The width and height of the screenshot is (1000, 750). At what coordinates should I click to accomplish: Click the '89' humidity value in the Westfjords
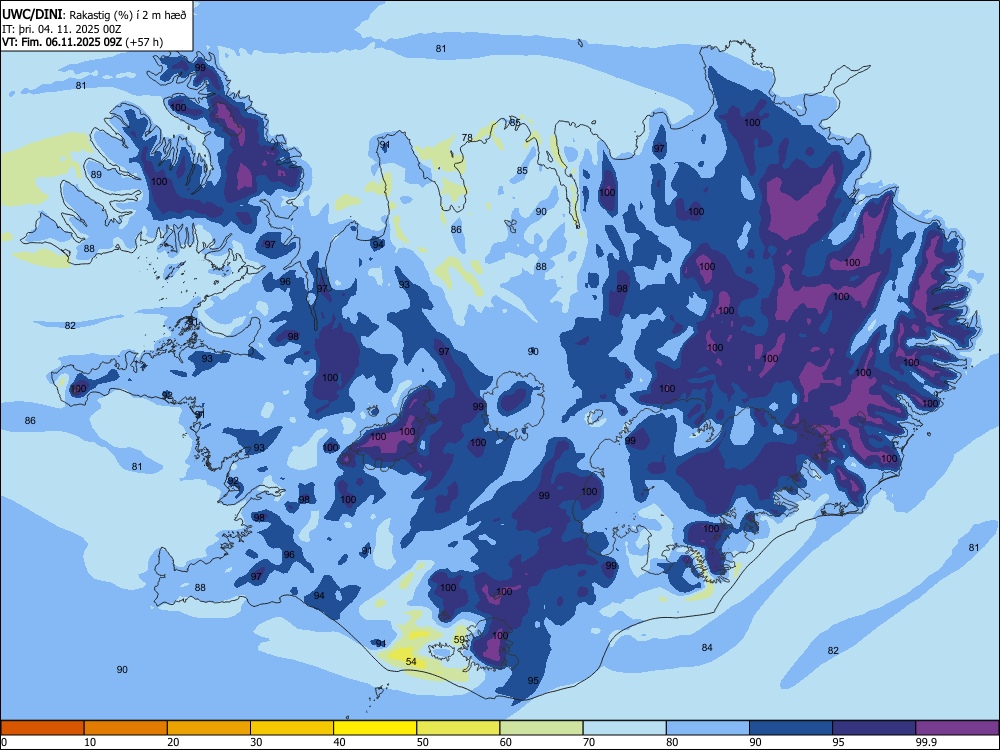point(96,174)
